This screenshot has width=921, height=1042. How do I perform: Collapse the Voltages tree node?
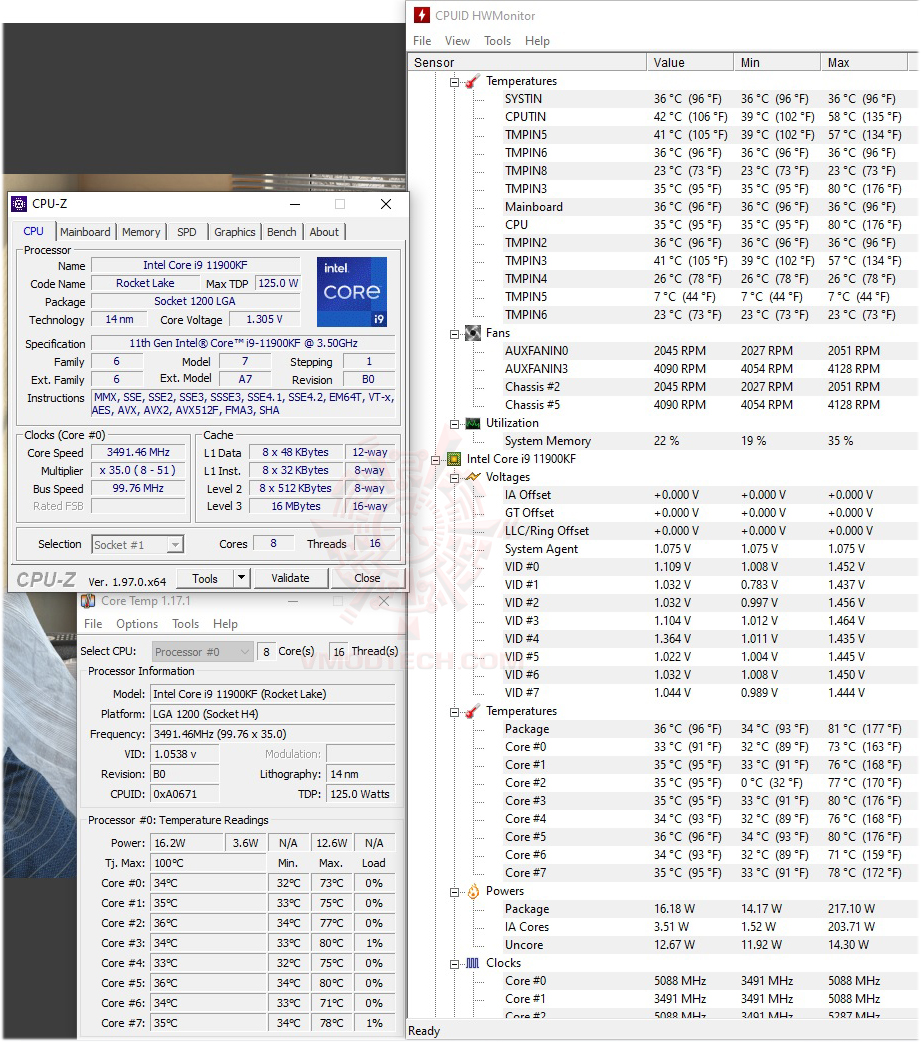click(455, 478)
